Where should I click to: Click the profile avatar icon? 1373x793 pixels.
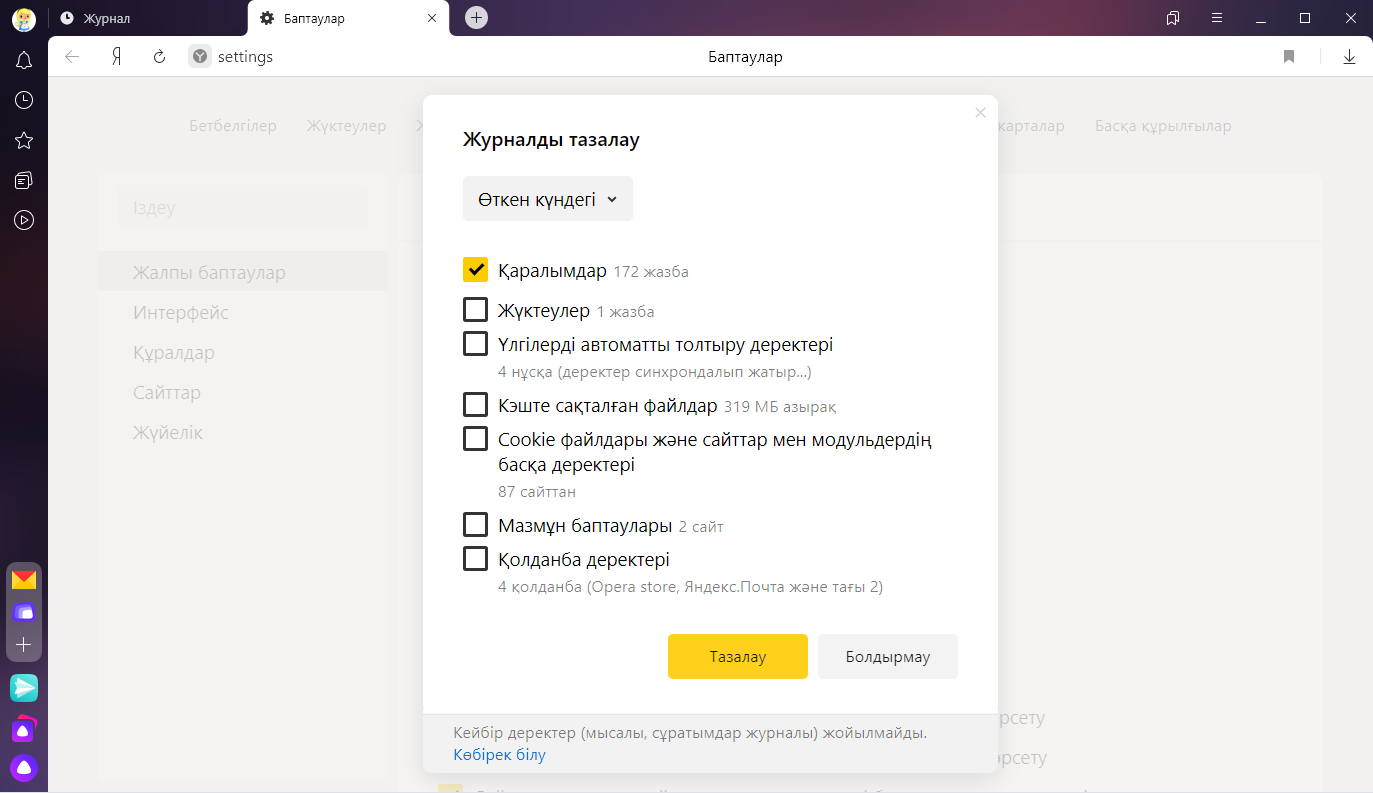click(x=24, y=18)
